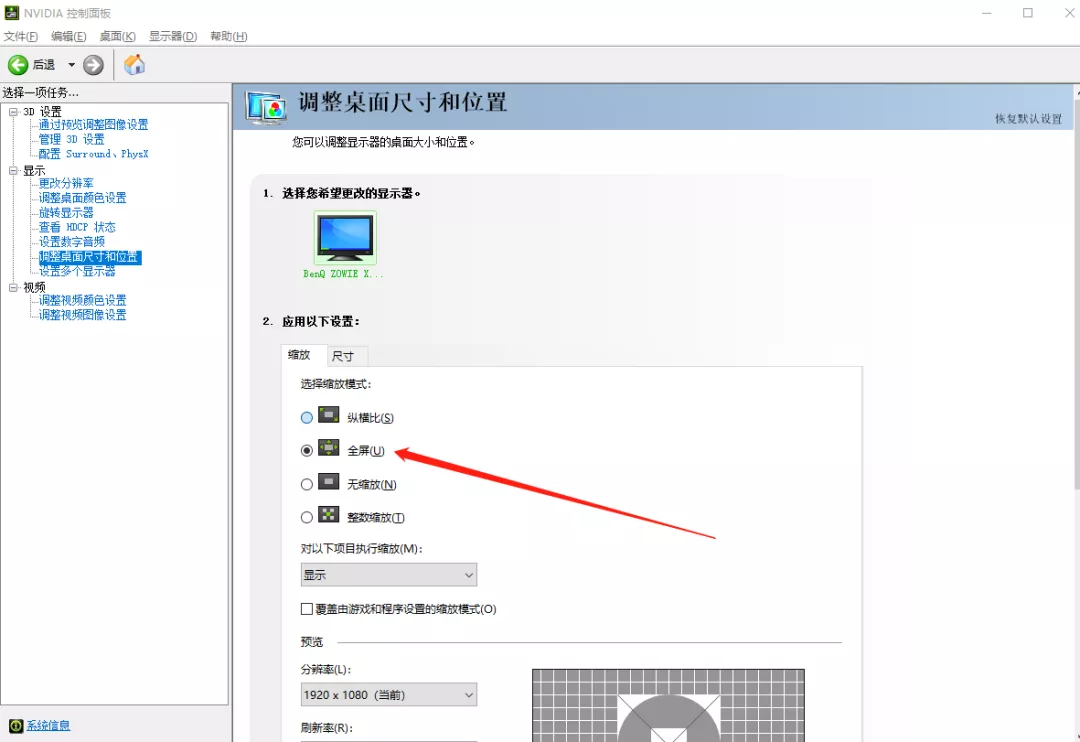Open the 1920 x 1080 resolution dropdown

coord(388,694)
